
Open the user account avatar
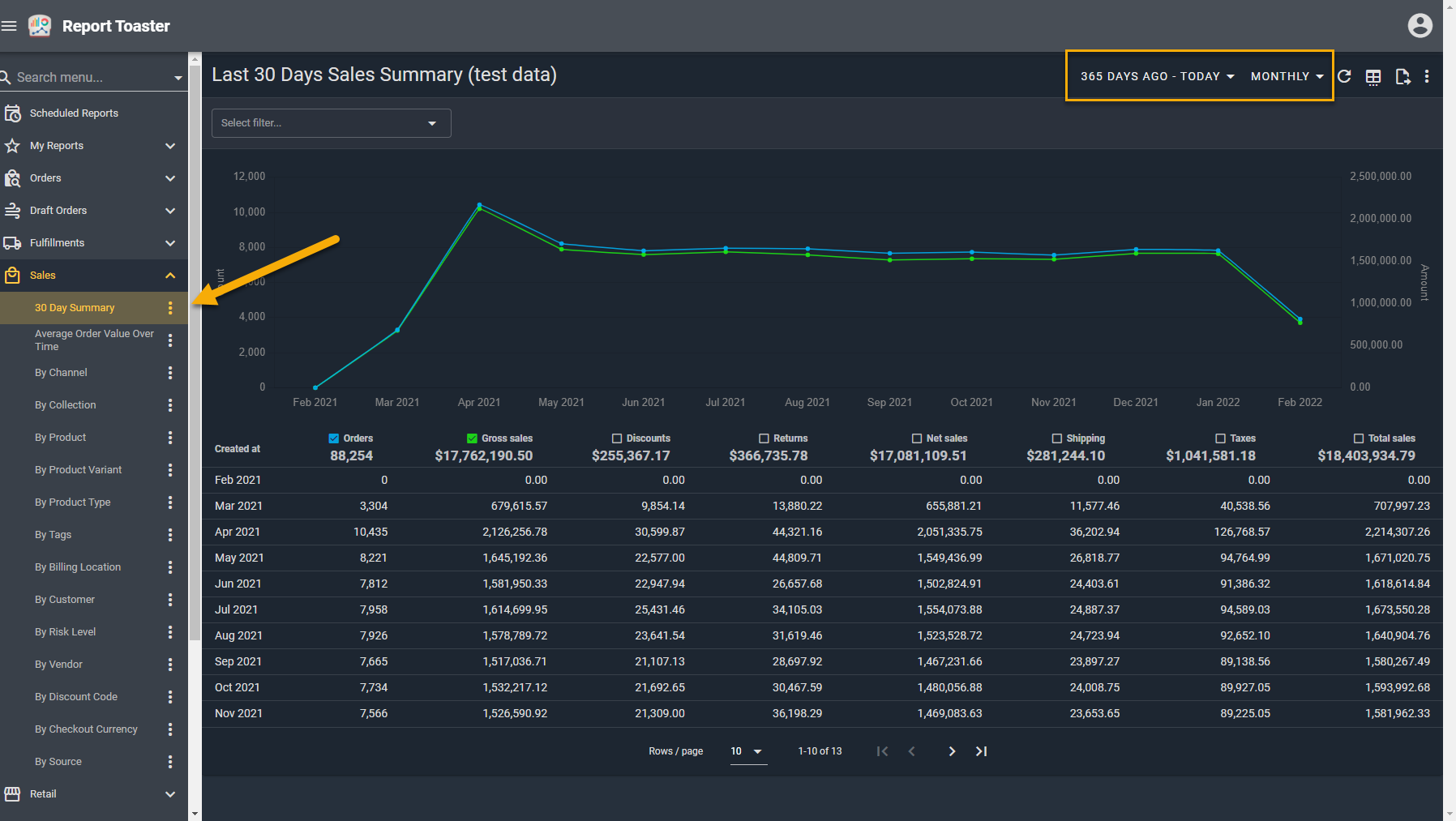click(1420, 26)
